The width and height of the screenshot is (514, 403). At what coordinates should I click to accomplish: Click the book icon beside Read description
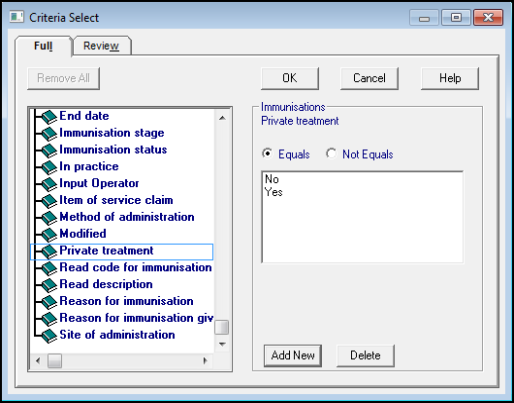[50, 285]
